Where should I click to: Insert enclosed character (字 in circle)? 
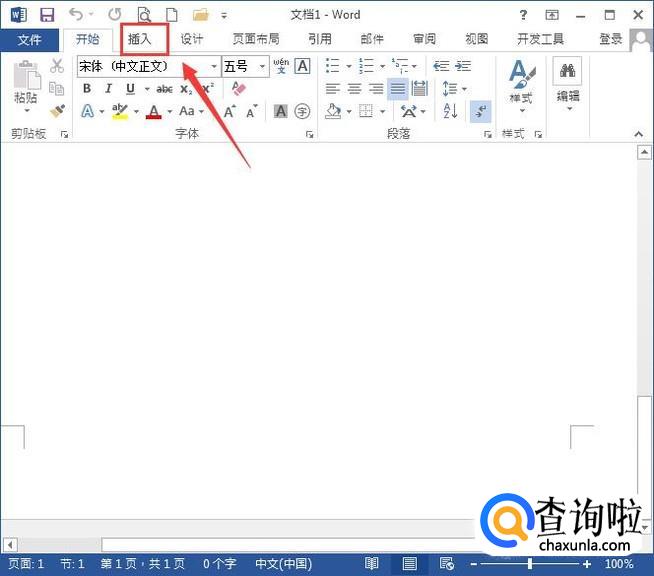pos(302,111)
